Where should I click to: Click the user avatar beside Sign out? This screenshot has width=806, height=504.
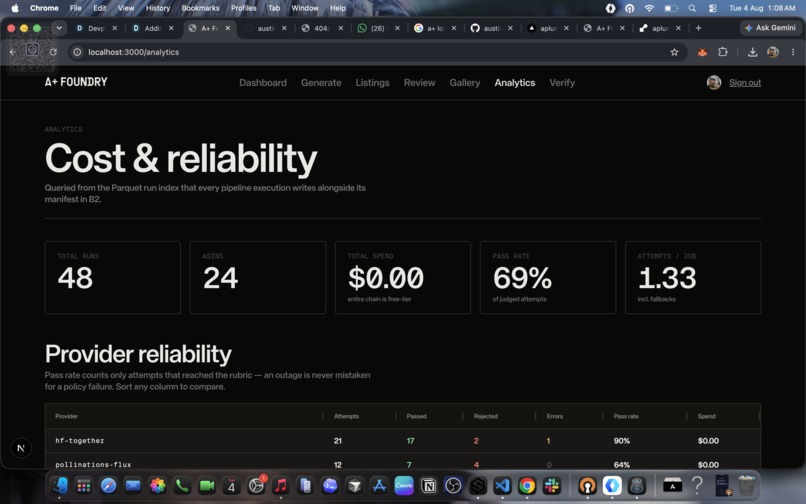pyautogui.click(x=713, y=82)
